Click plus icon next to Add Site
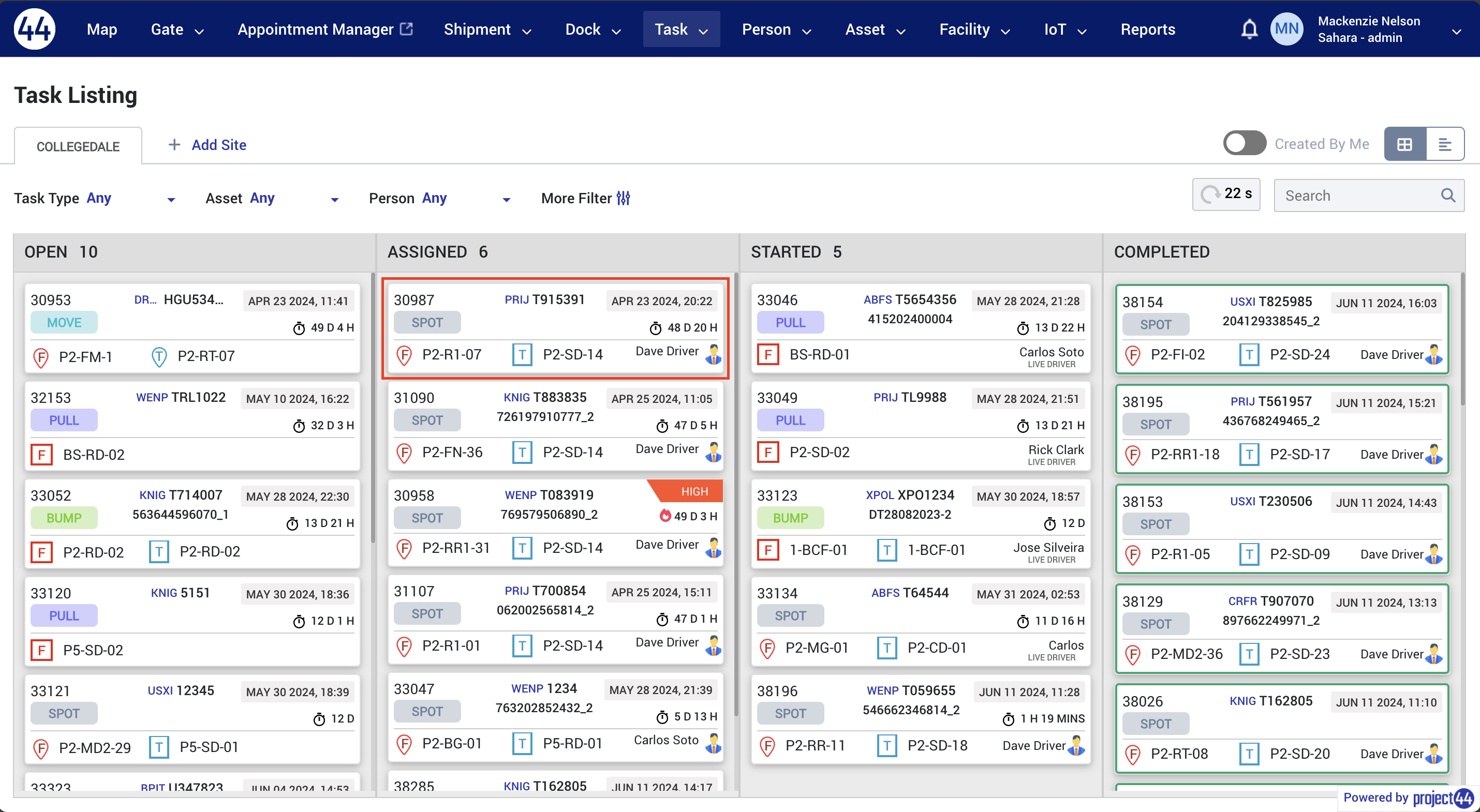This screenshot has height=812, width=1480. click(x=174, y=145)
